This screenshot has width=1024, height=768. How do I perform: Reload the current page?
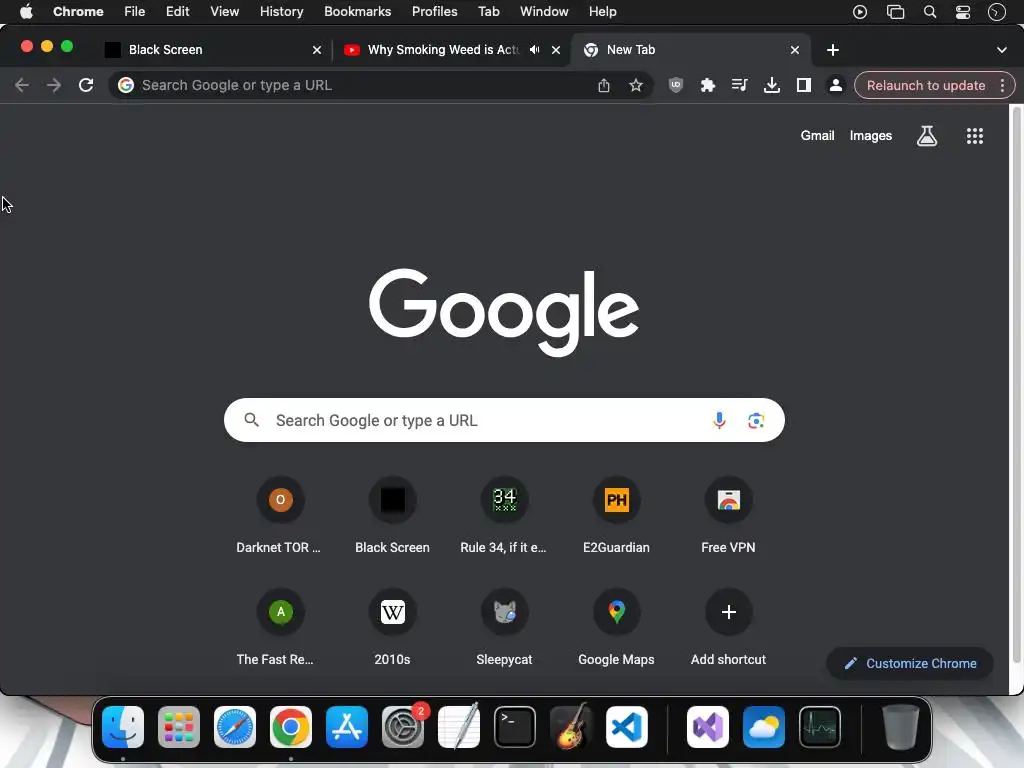tap(86, 85)
